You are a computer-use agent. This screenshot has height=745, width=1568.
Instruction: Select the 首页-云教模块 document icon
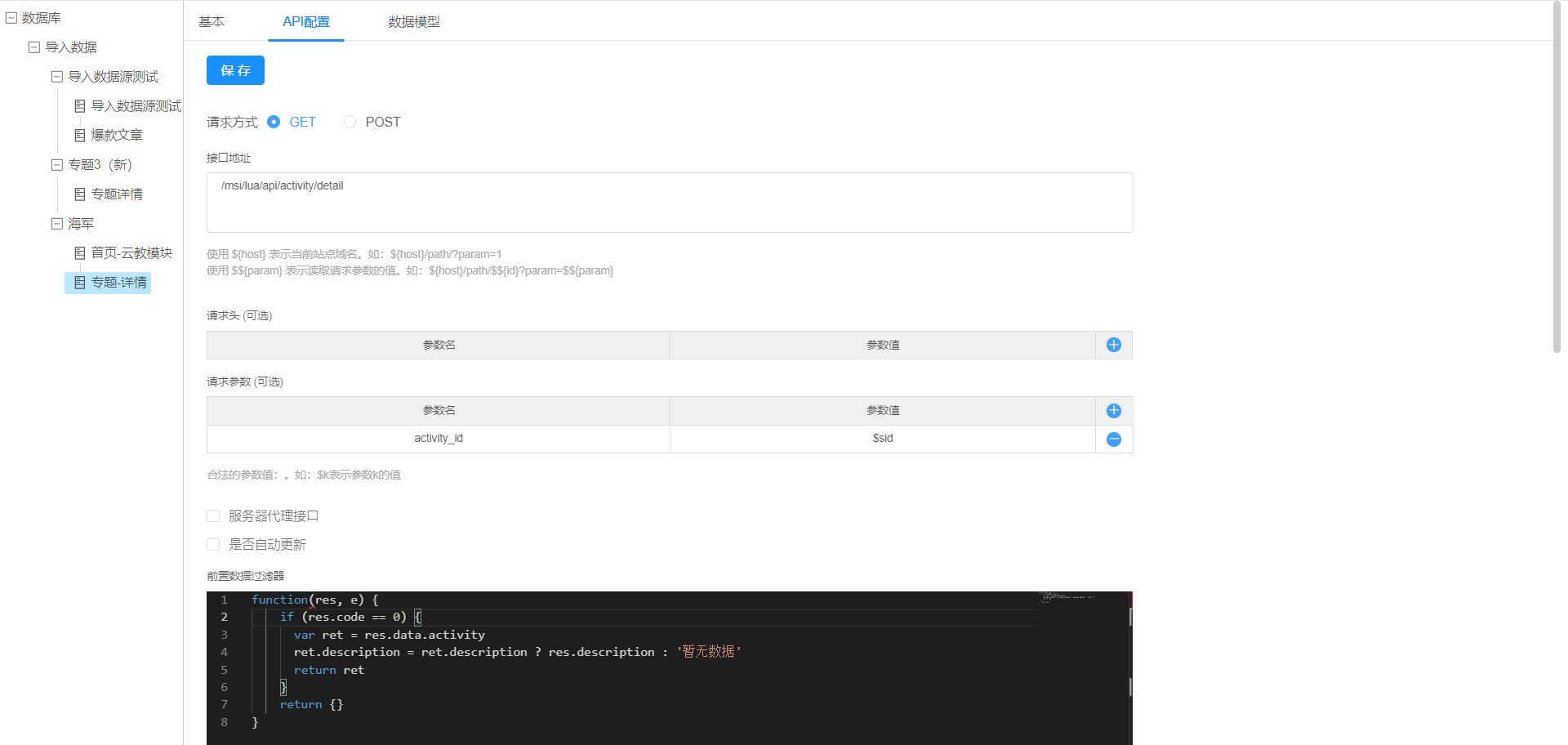click(80, 253)
